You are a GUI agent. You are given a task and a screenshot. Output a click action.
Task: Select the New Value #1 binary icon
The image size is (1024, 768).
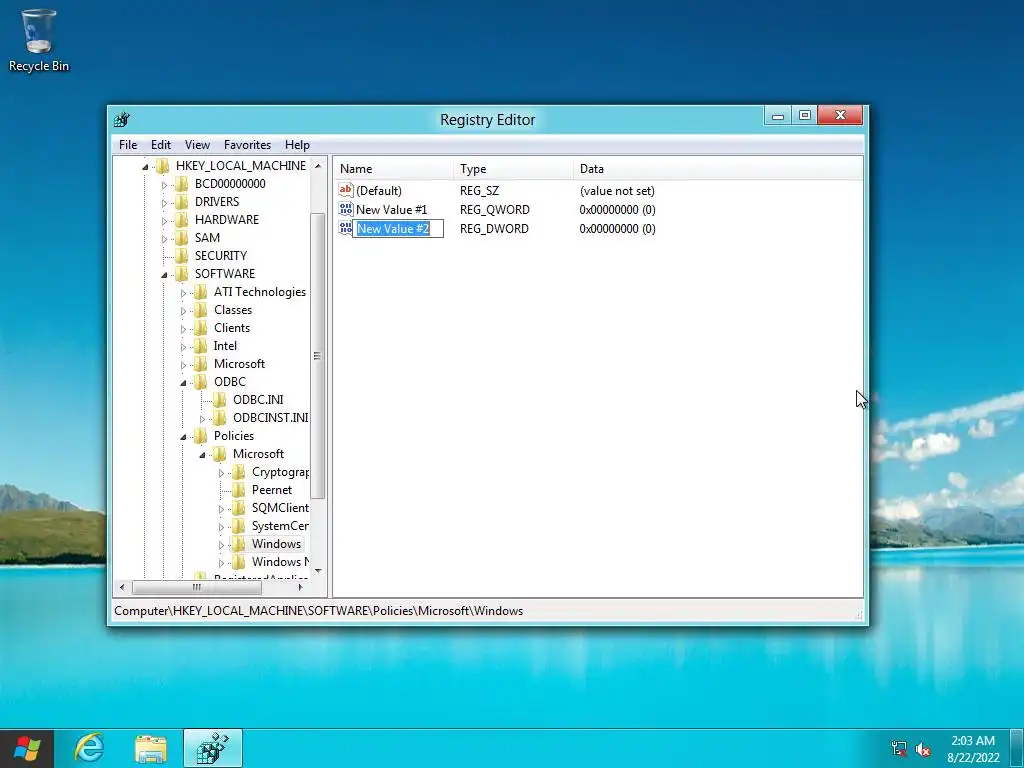click(345, 209)
